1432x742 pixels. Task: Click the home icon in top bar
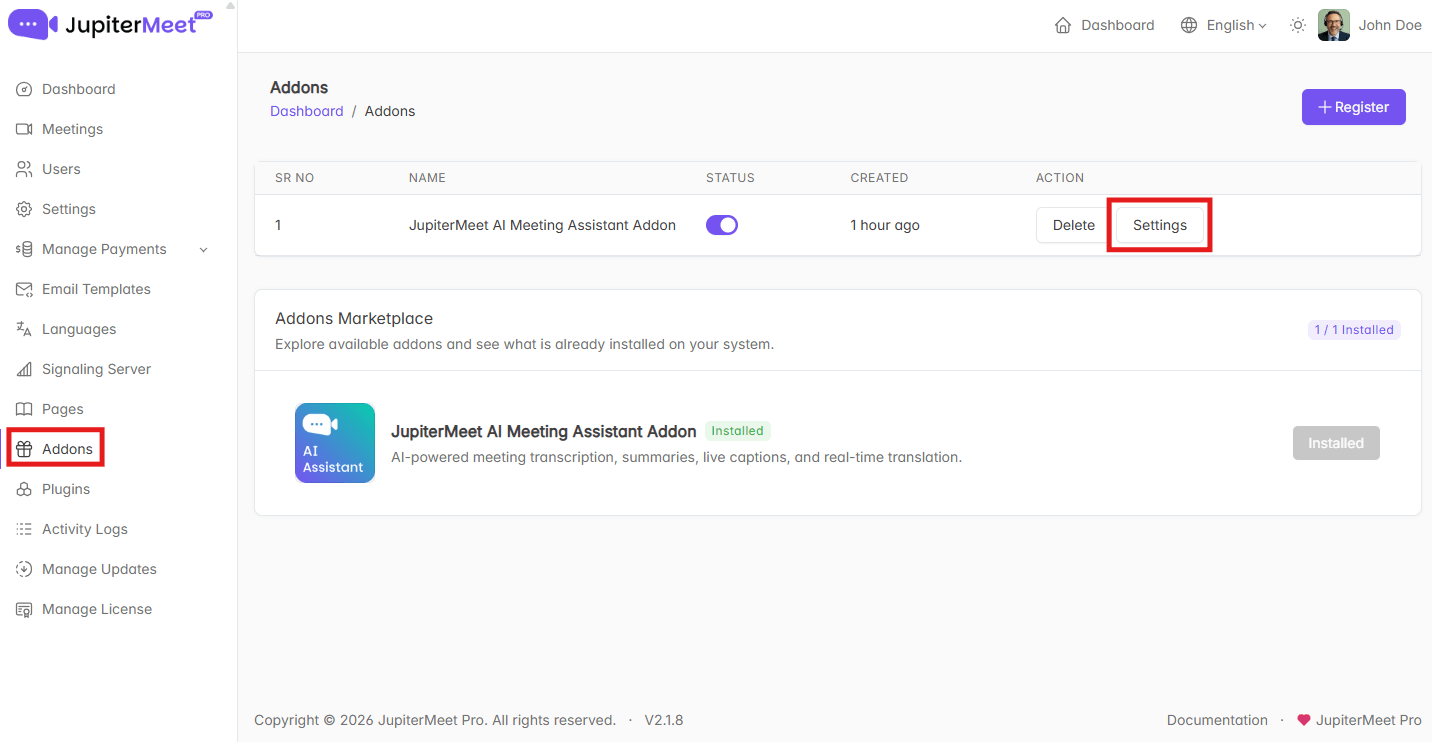(1063, 25)
